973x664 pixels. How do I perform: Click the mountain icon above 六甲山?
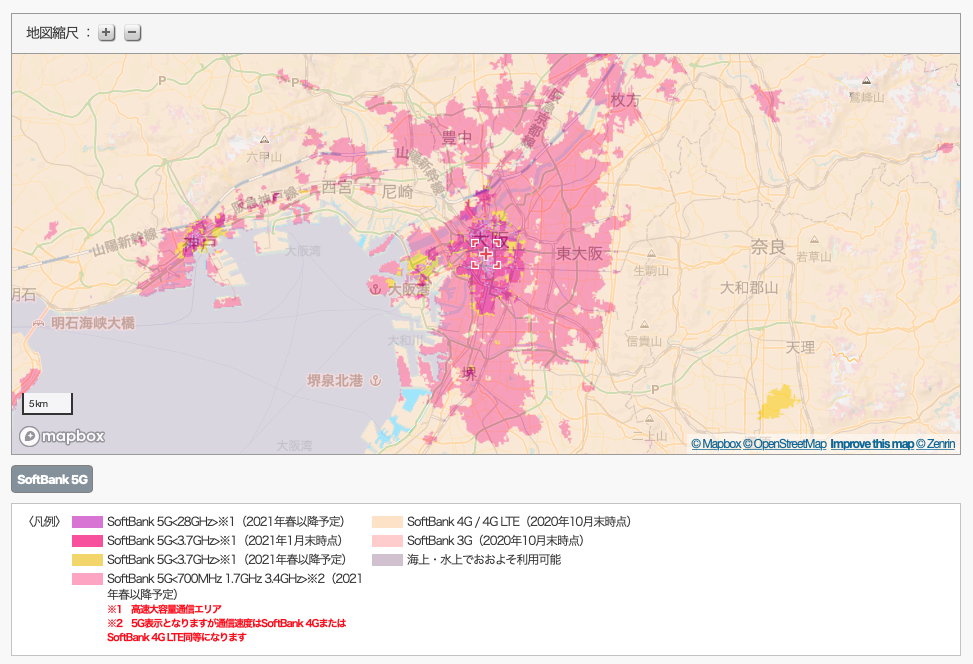pyautogui.click(x=265, y=140)
